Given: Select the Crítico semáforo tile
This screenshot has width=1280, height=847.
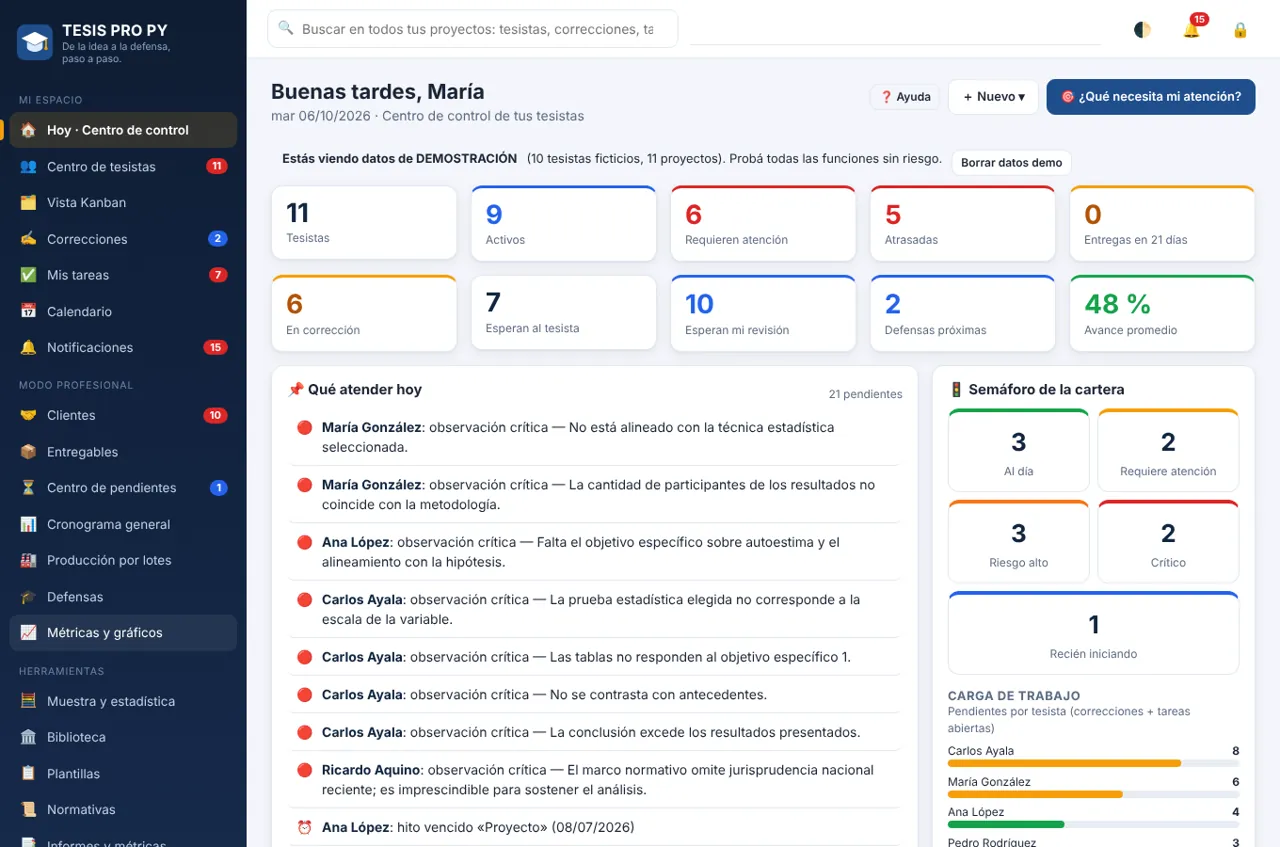Looking at the screenshot, I should click(x=1168, y=541).
